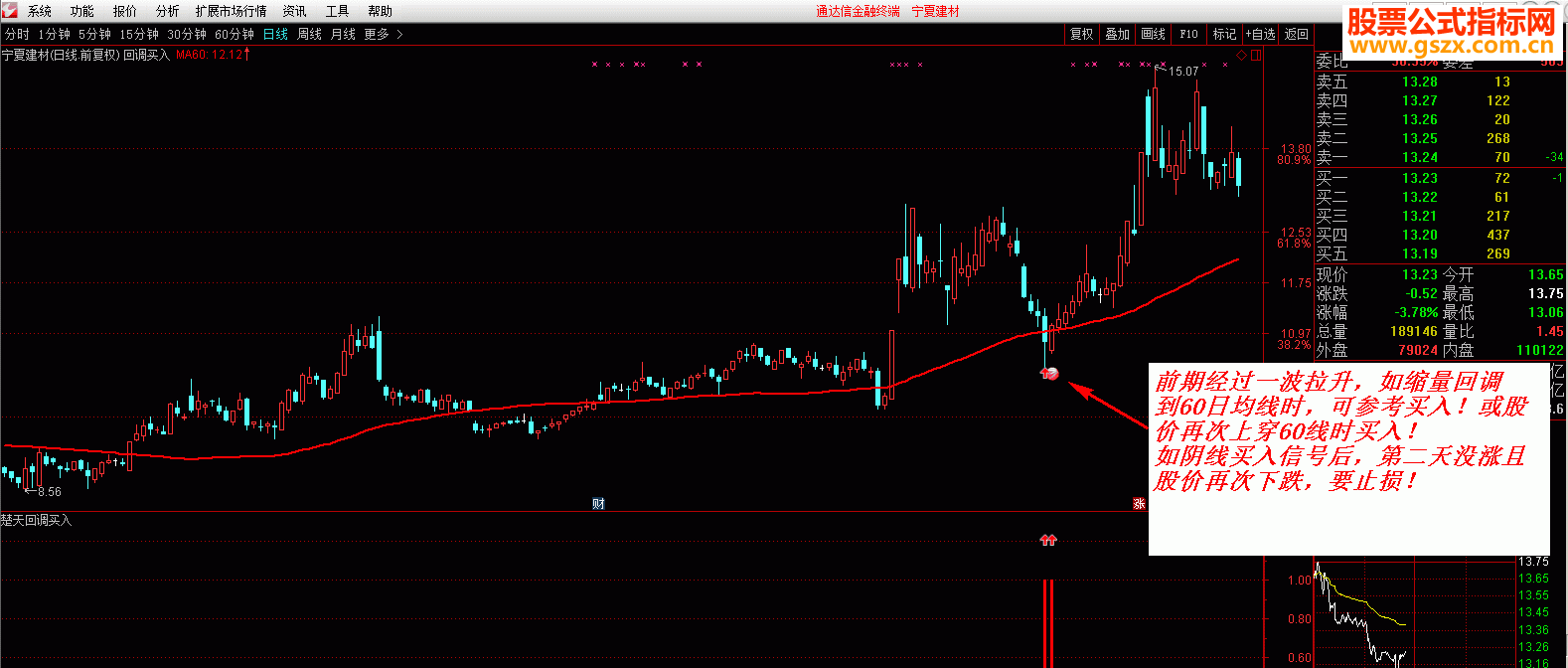This screenshot has height=668, width=1568.
Task: Open the 系统 menu
Action: [x=40, y=11]
